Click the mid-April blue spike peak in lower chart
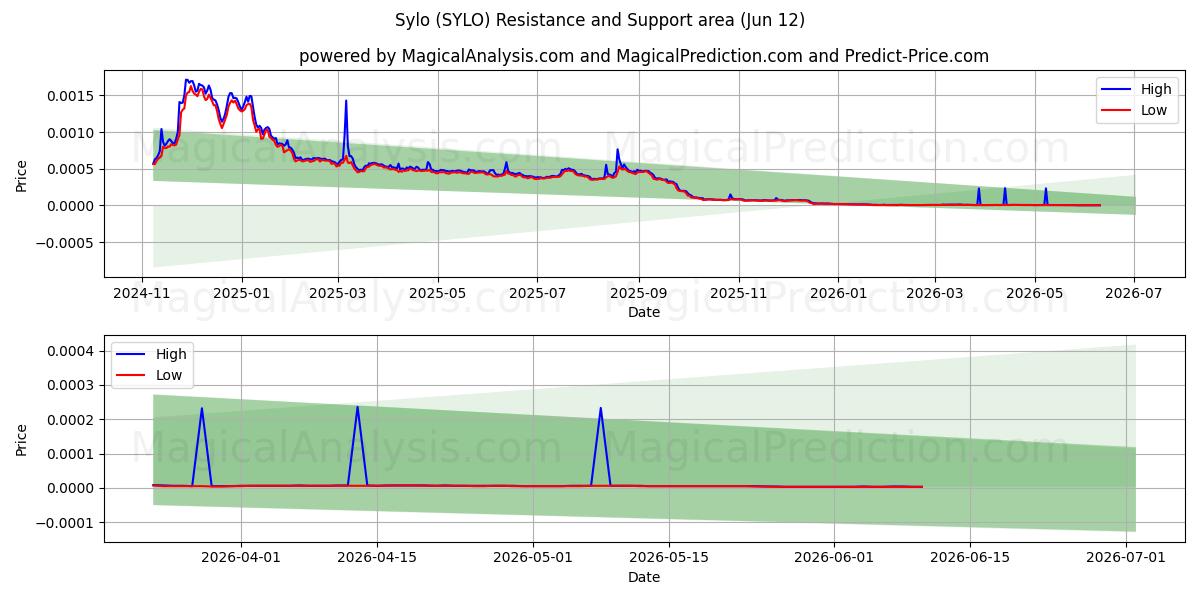This screenshot has height=600, width=1200. [357, 407]
